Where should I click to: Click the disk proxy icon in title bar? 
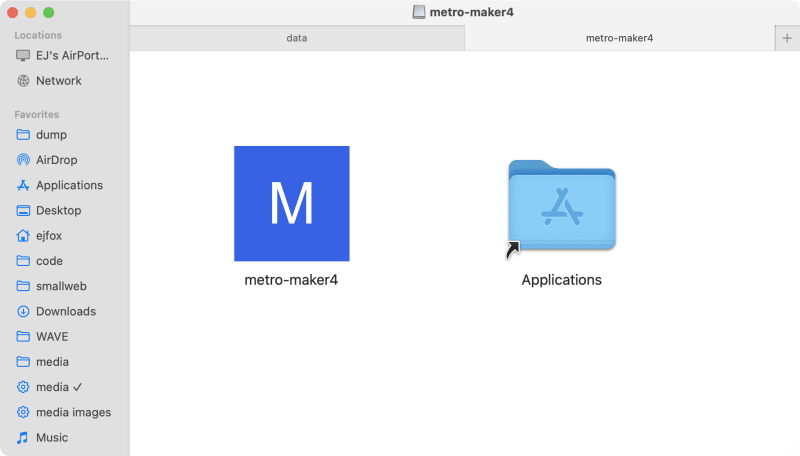(x=419, y=12)
